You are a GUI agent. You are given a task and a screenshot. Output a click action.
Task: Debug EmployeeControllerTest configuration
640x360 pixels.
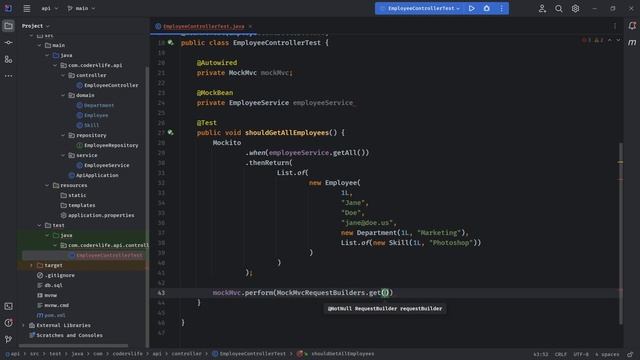point(487,8)
